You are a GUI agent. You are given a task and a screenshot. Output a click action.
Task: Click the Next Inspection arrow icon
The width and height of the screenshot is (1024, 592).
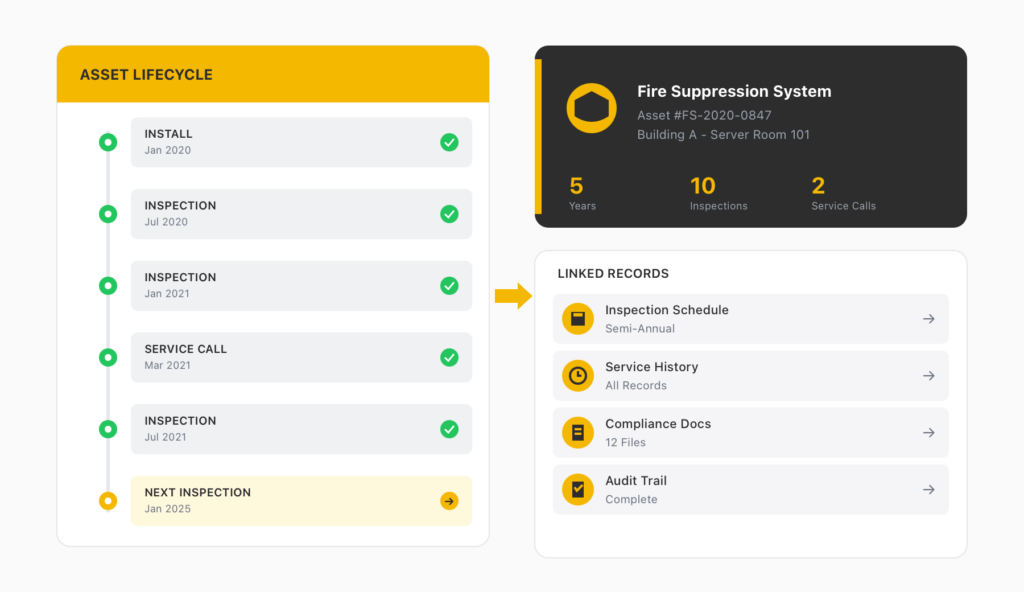click(449, 501)
